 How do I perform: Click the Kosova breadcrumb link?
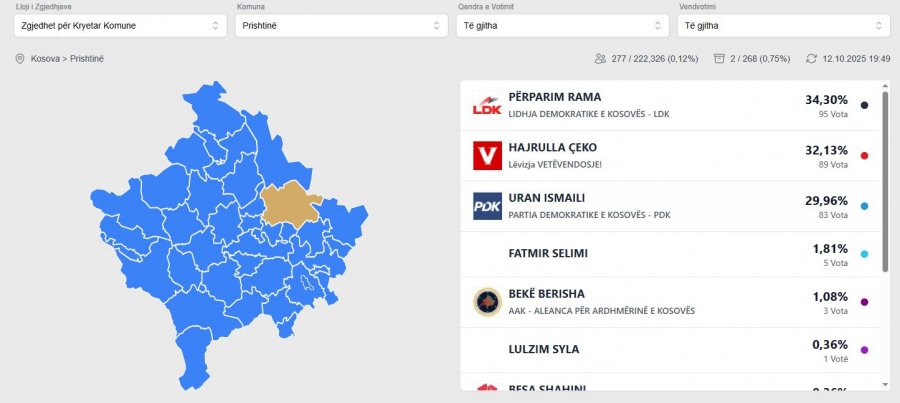(46, 59)
